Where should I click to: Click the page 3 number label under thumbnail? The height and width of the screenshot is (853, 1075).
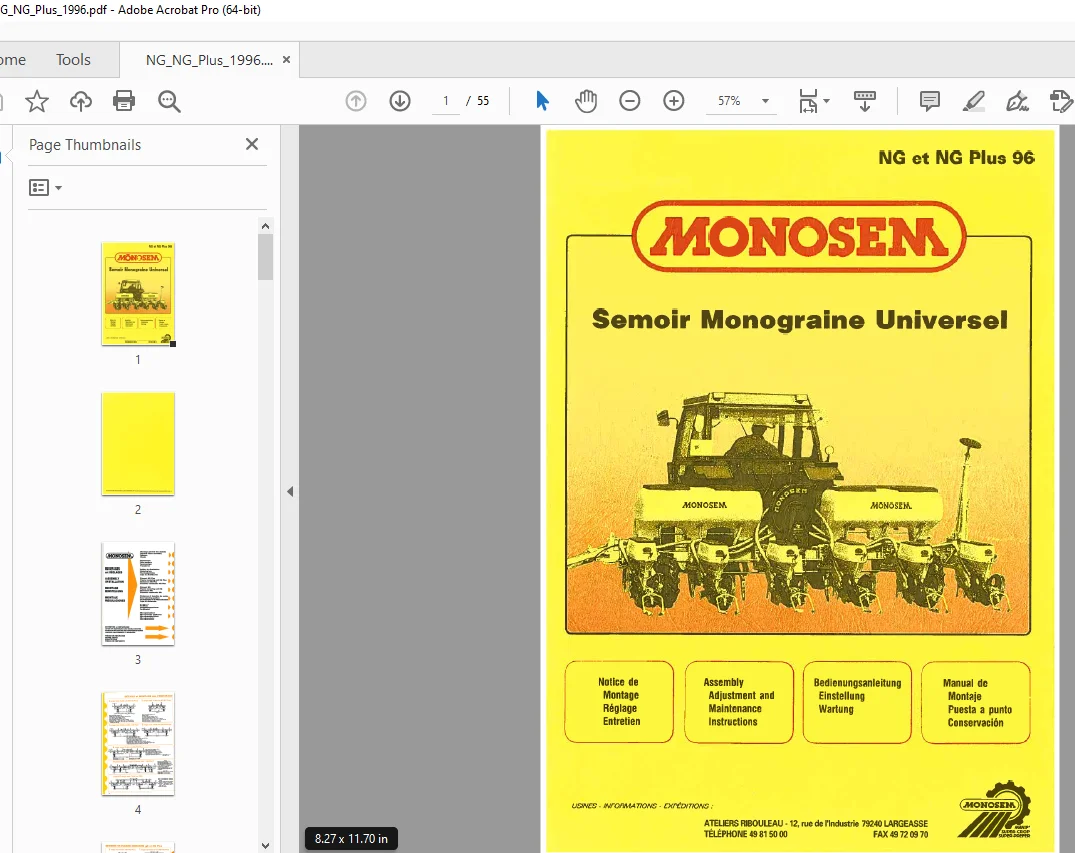coord(138,660)
